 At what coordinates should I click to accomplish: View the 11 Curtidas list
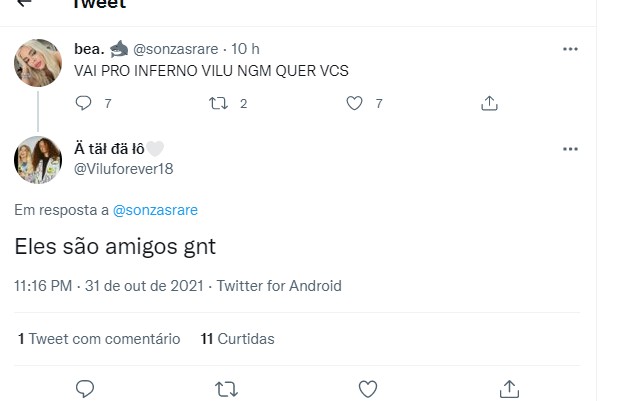[x=238, y=339]
